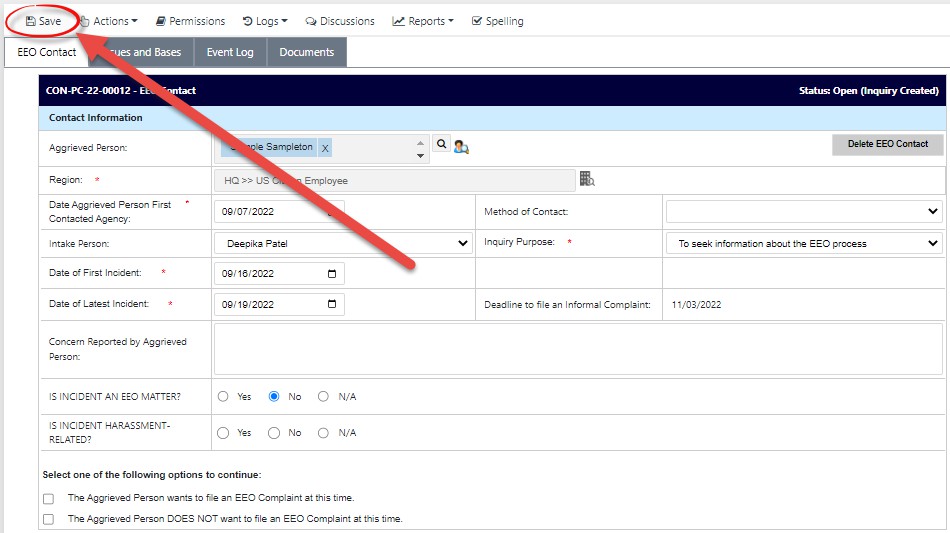The height and width of the screenshot is (533, 950).
Task: Check Aggrieved Person wants to file EEO Complaint
Action: 48,498
